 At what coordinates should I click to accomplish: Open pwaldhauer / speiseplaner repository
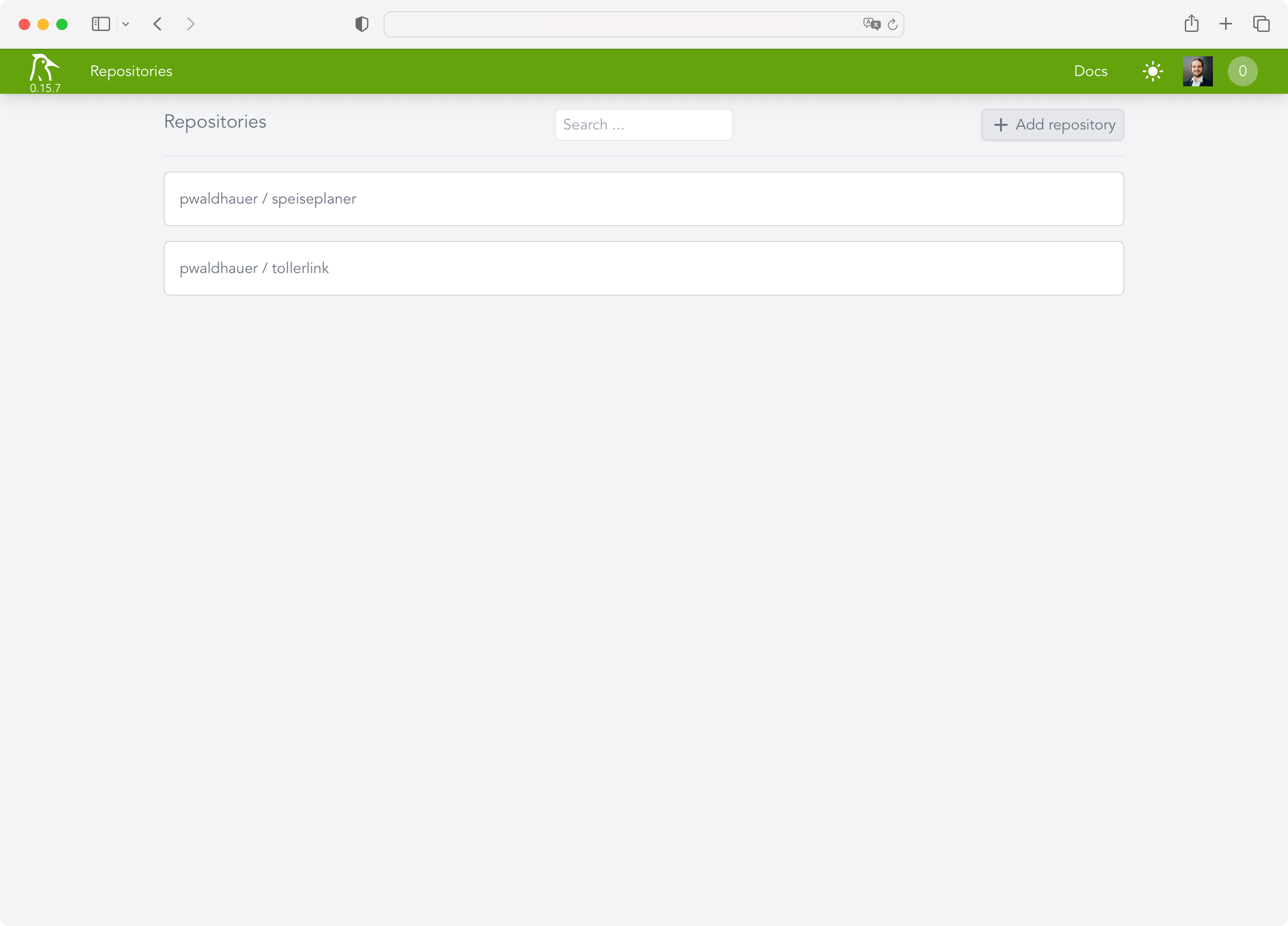643,199
